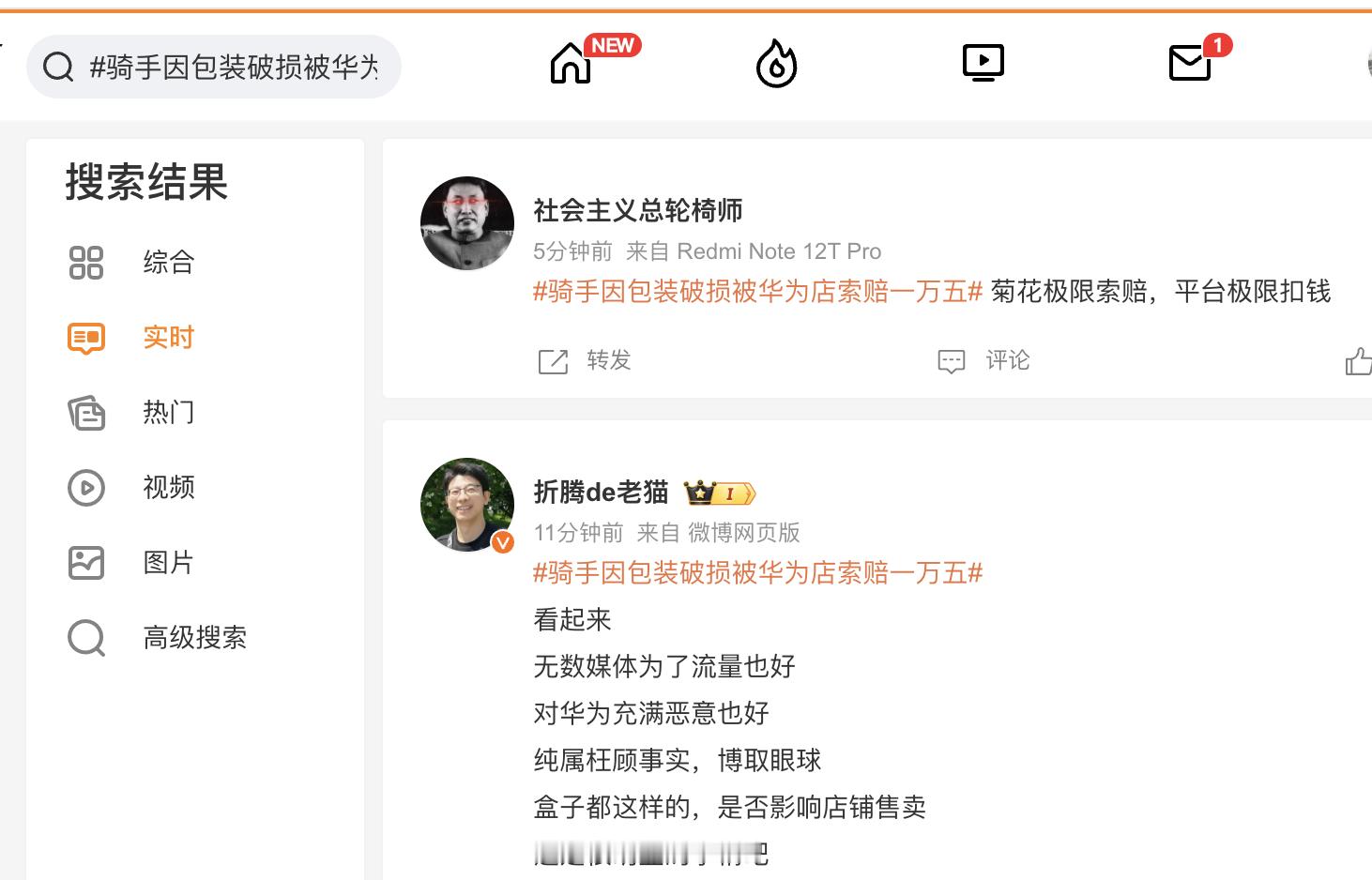Click the hashtag link in the first post
This screenshot has width=1372, height=880.
tap(757, 292)
